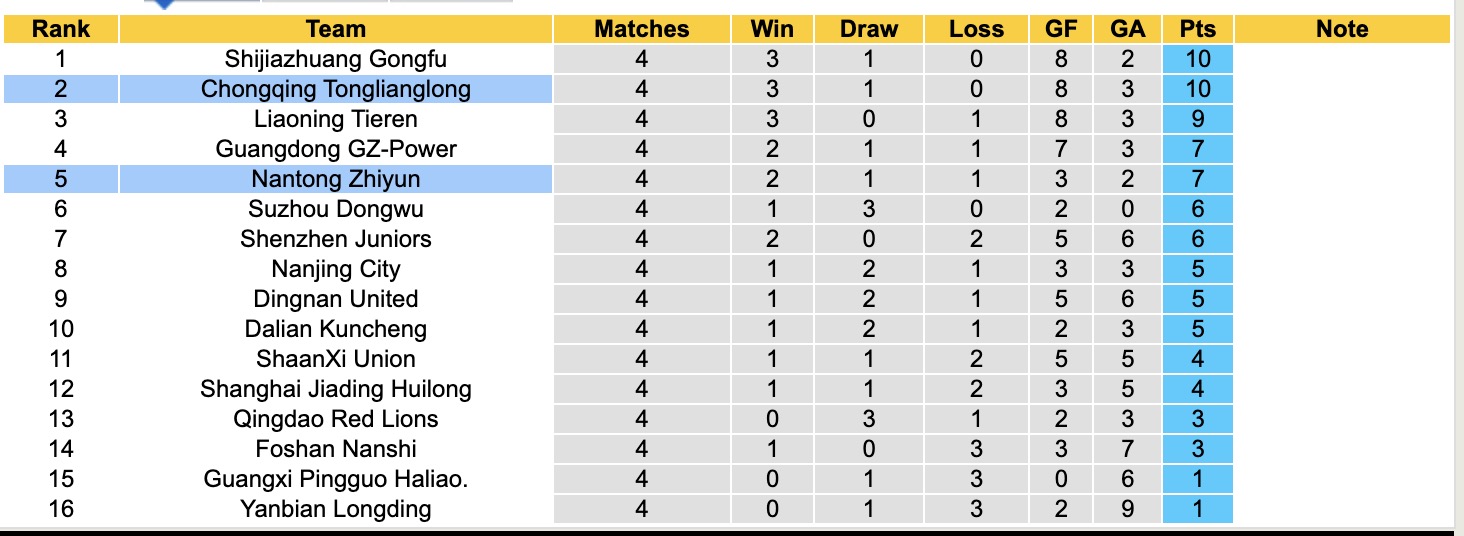Select Suzhou Dongwu in the standings
Image resolution: width=1464 pixels, height=536 pixels.
(x=335, y=209)
